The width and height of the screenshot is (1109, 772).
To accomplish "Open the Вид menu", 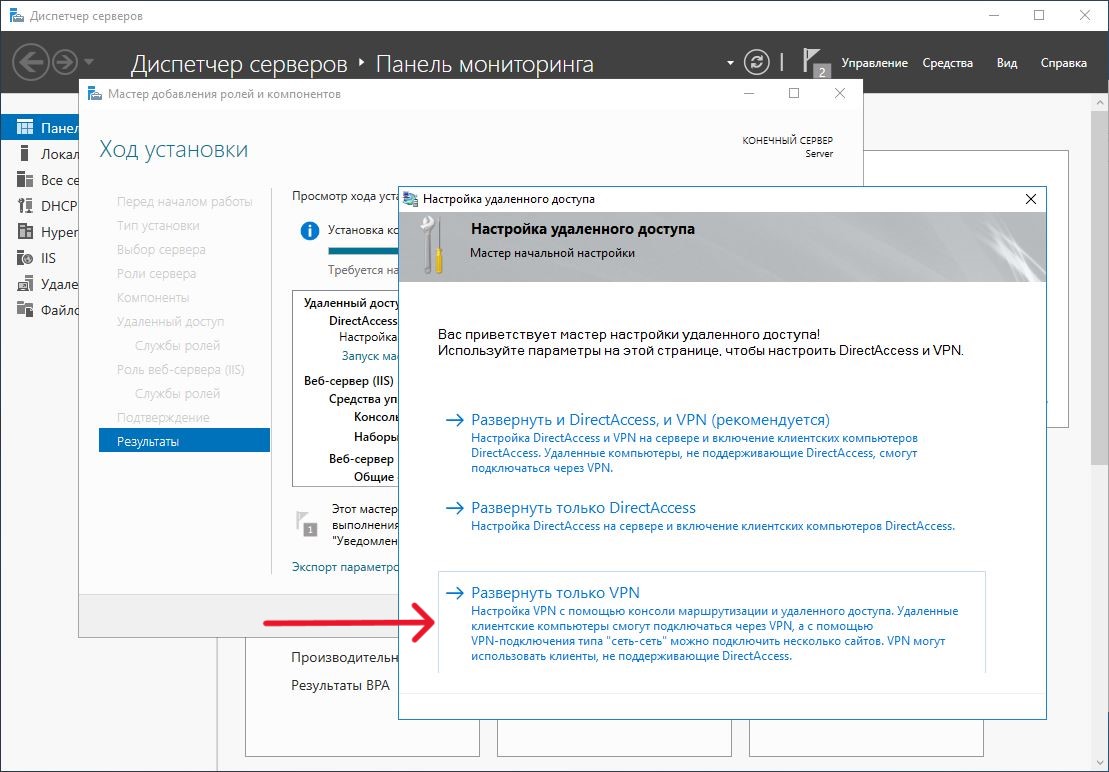I will (x=1006, y=63).
